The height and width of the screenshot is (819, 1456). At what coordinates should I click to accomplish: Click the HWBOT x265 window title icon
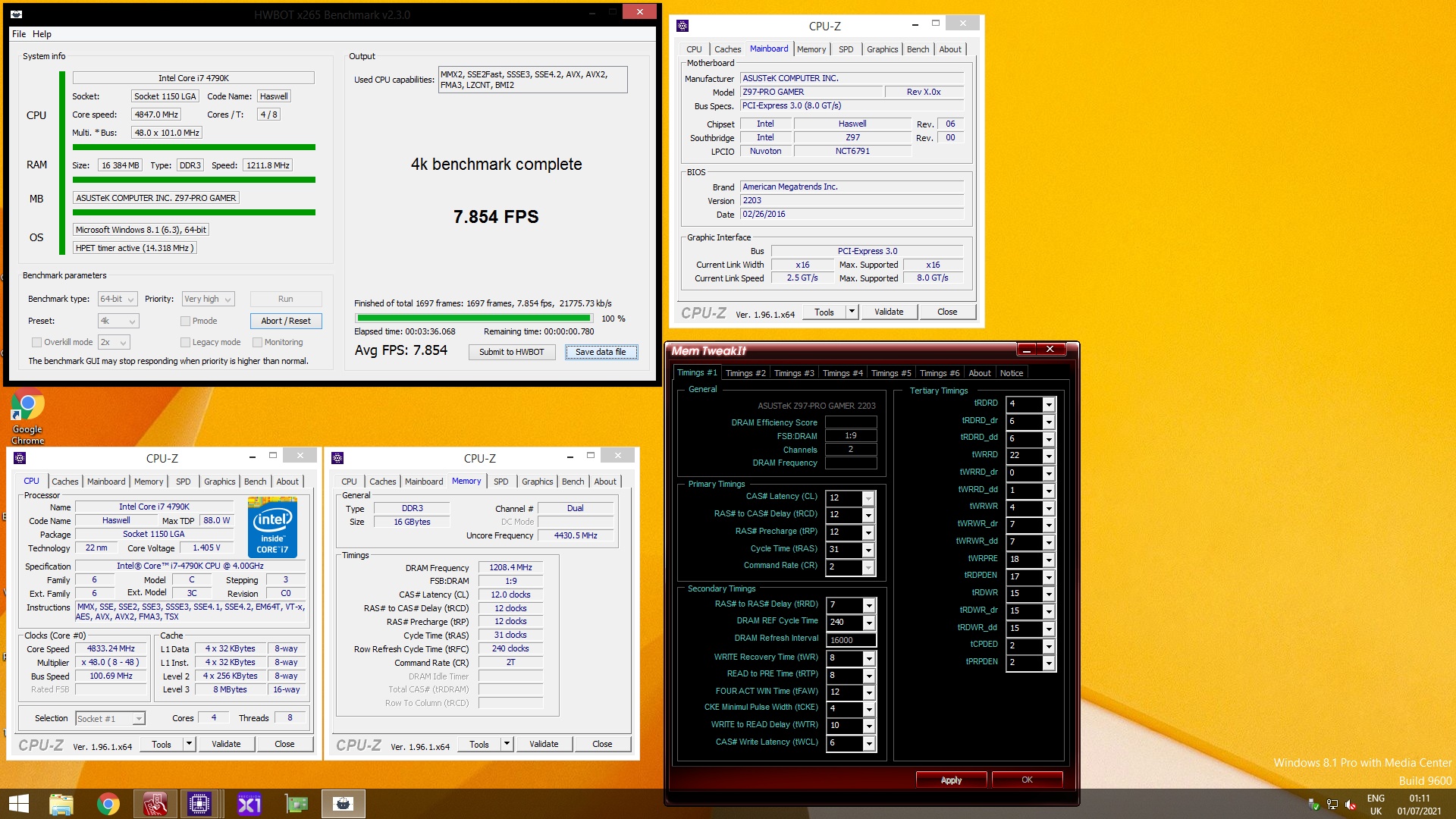[x=17, y=14]
